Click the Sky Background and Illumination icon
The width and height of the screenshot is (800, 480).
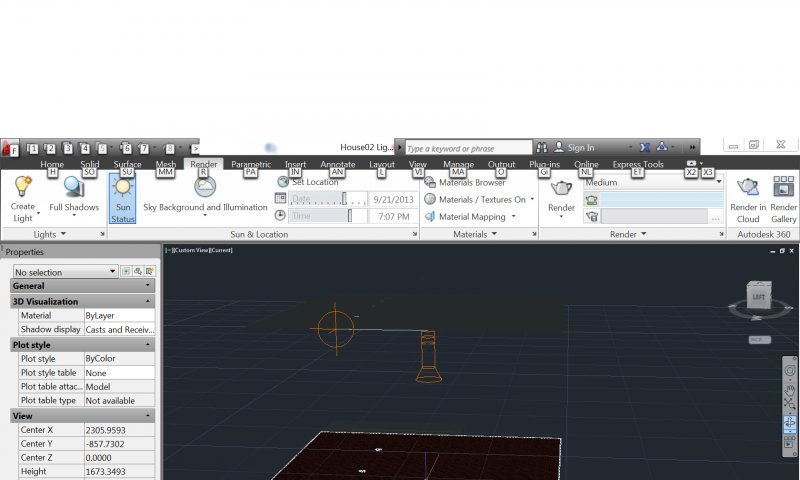point(205,187)
